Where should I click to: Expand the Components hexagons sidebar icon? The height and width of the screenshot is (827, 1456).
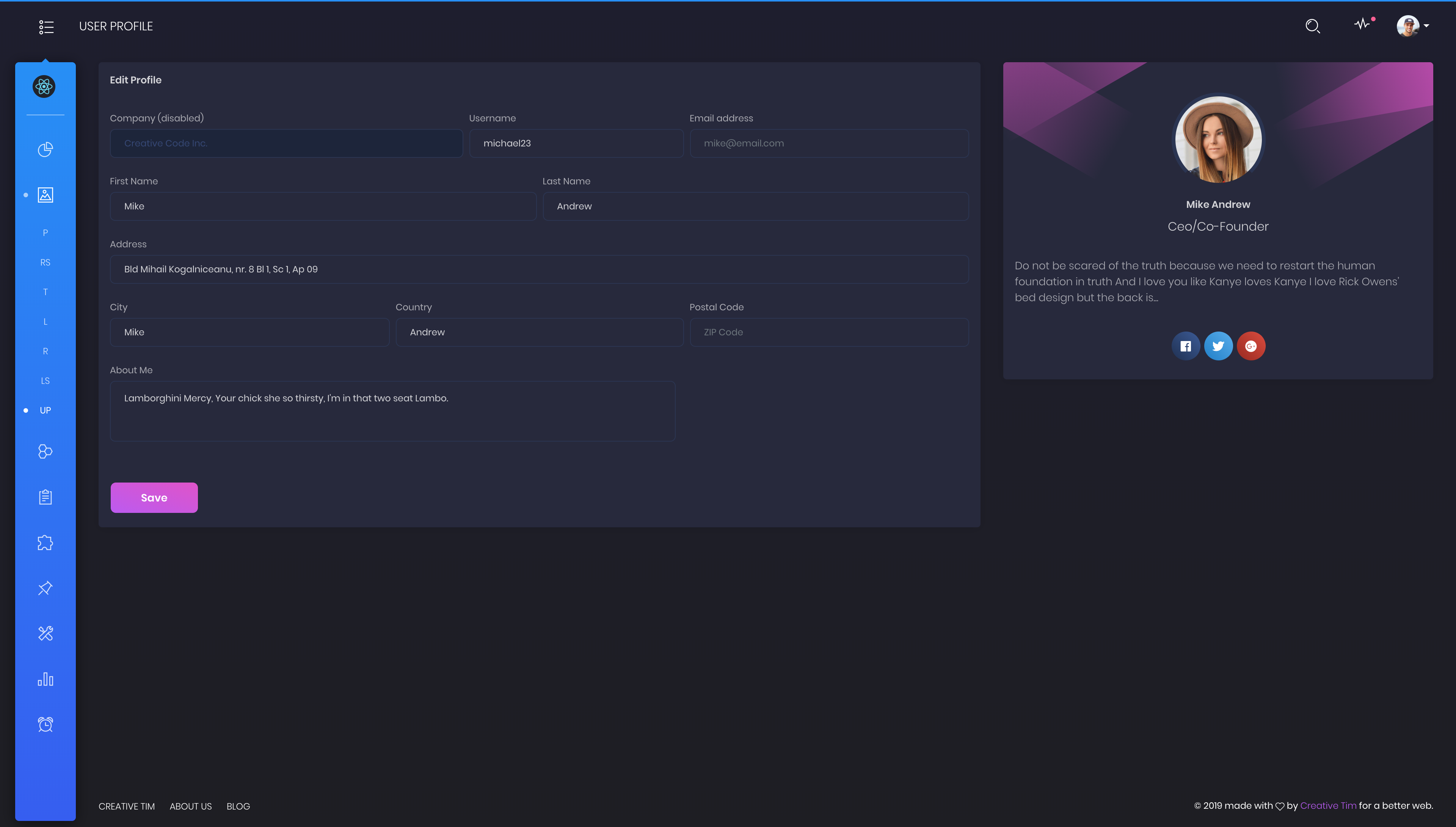tap(45, 451)
